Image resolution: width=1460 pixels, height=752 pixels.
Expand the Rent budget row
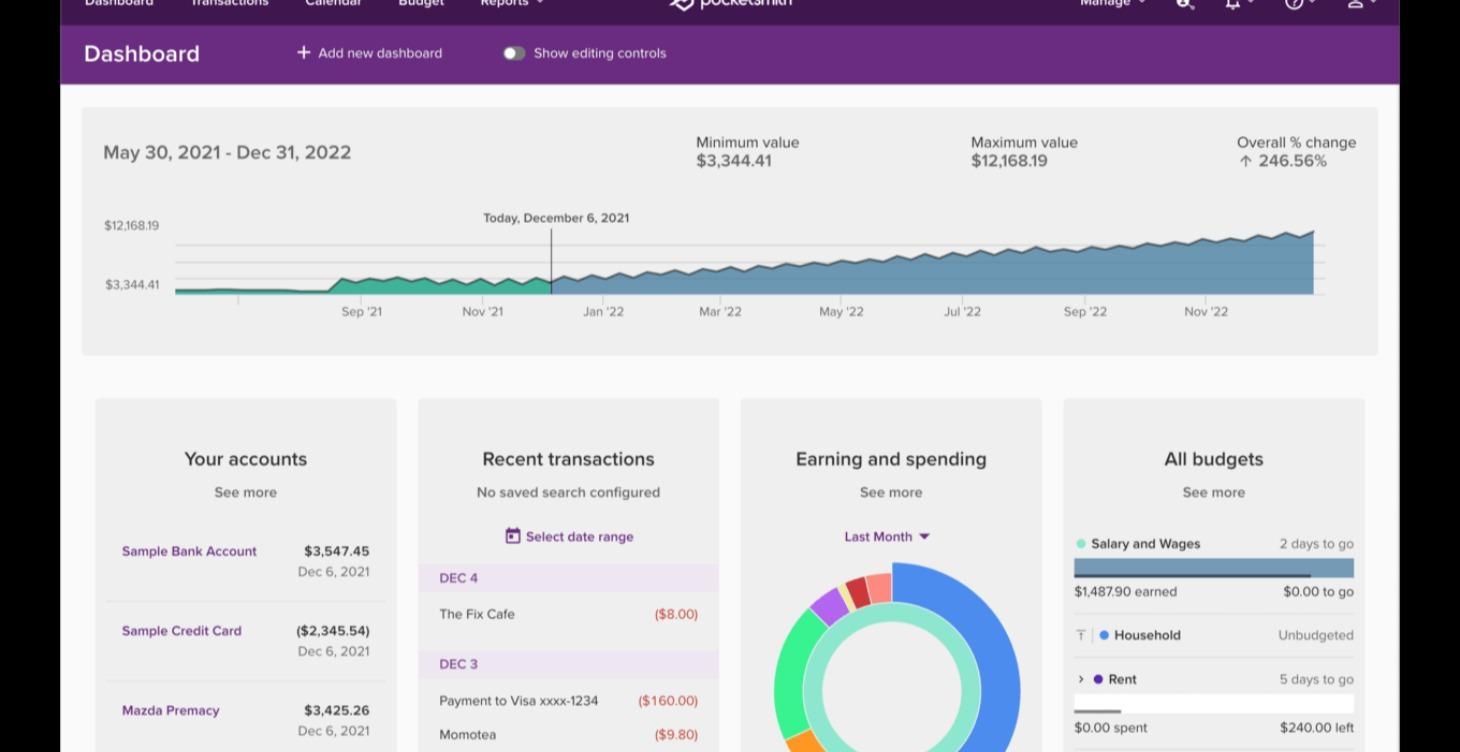(x=1080, y=679)
